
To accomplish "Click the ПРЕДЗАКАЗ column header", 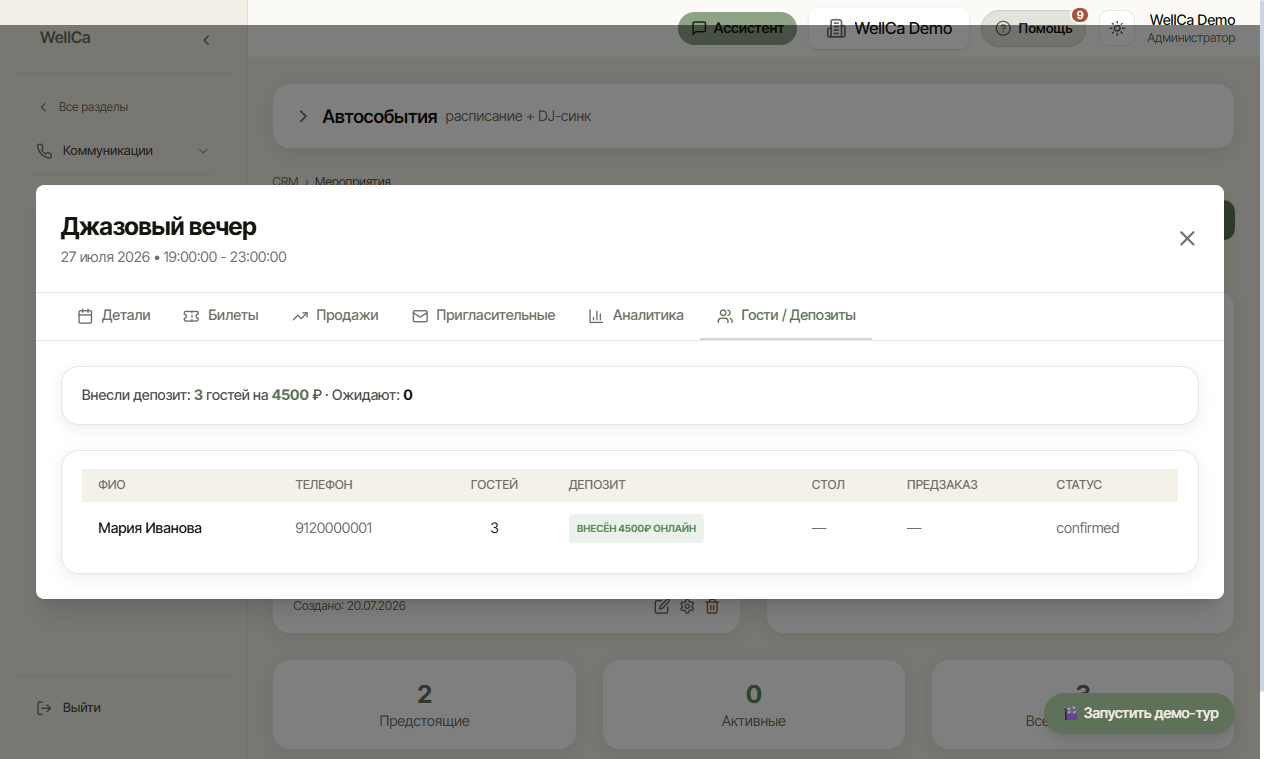I will (942, 485).
